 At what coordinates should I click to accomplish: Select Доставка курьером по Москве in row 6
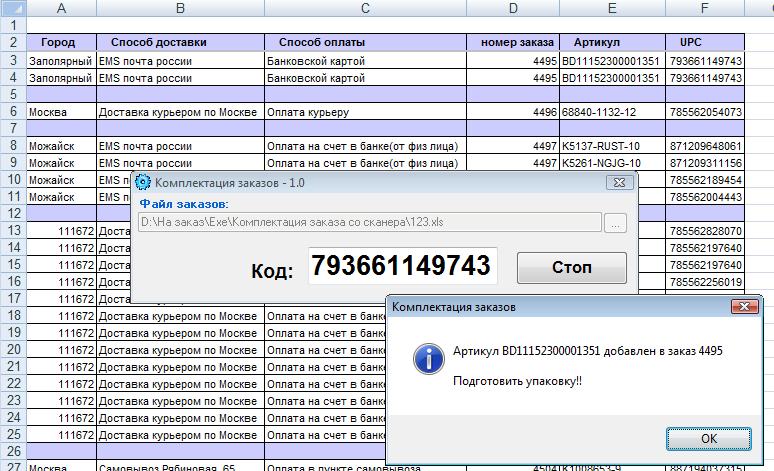[x=180, y=112]
